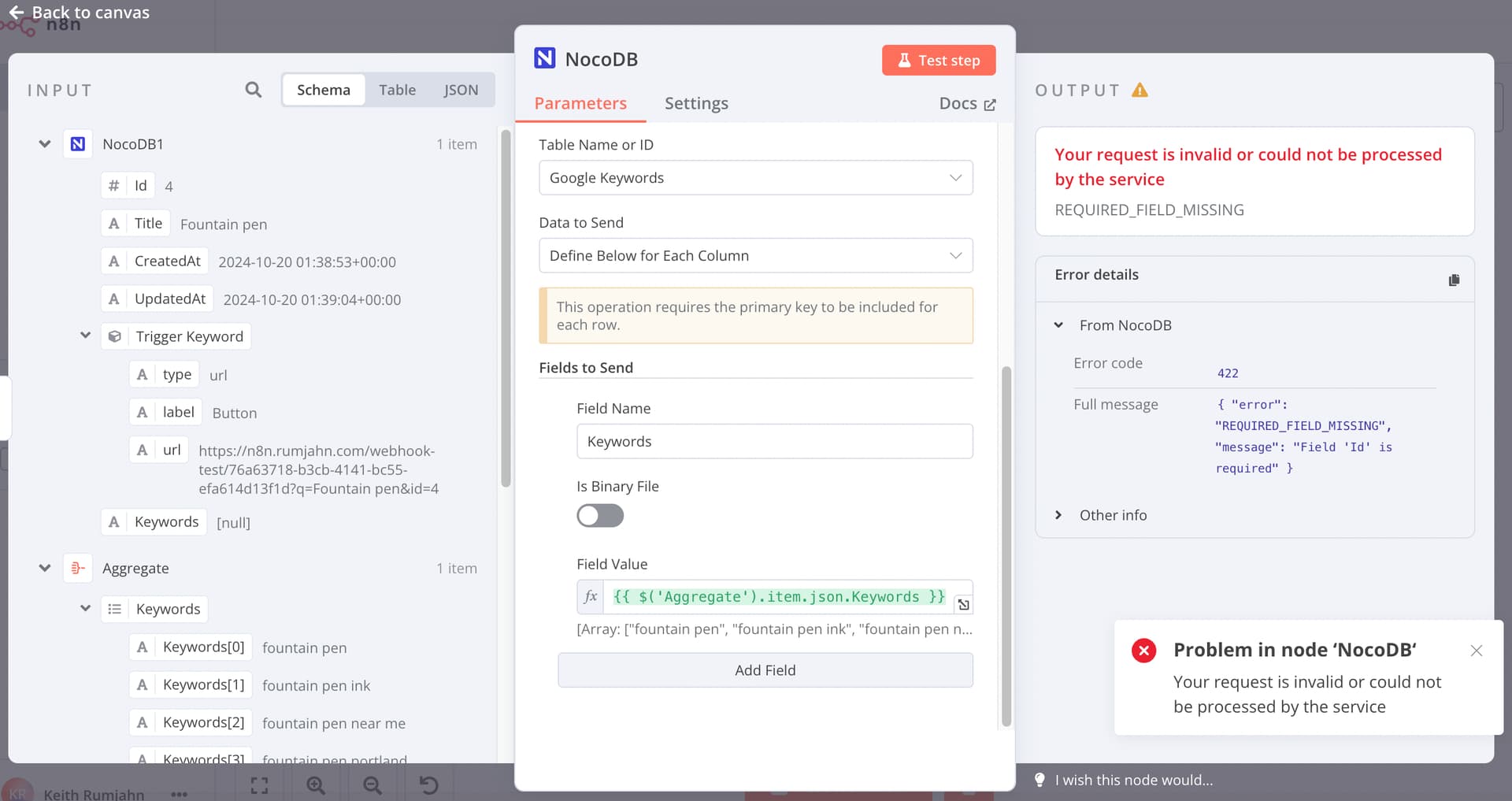The image size is (1512, 801).
Task: Switch to the Schema view
Action: (324, 90)
